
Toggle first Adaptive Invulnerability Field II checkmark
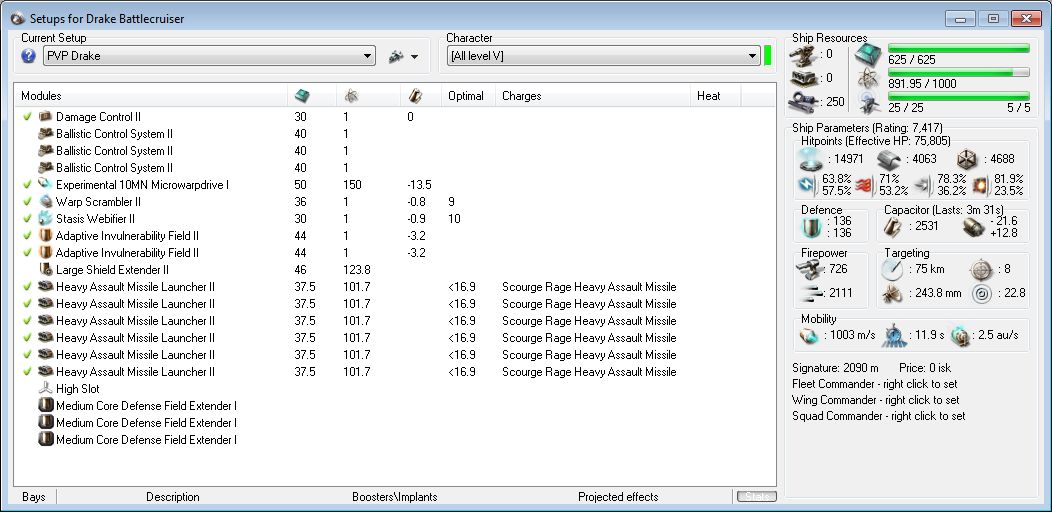pyautogui.click(x=28, y=236)
